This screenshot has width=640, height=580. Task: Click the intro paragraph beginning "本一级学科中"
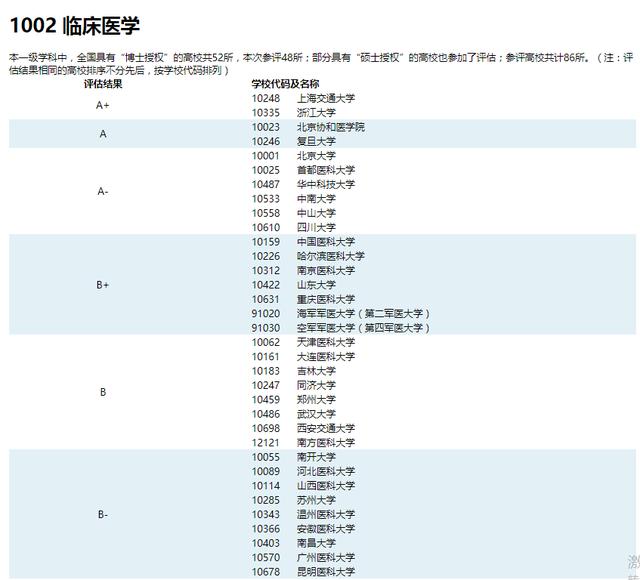(x=321, y=64)
